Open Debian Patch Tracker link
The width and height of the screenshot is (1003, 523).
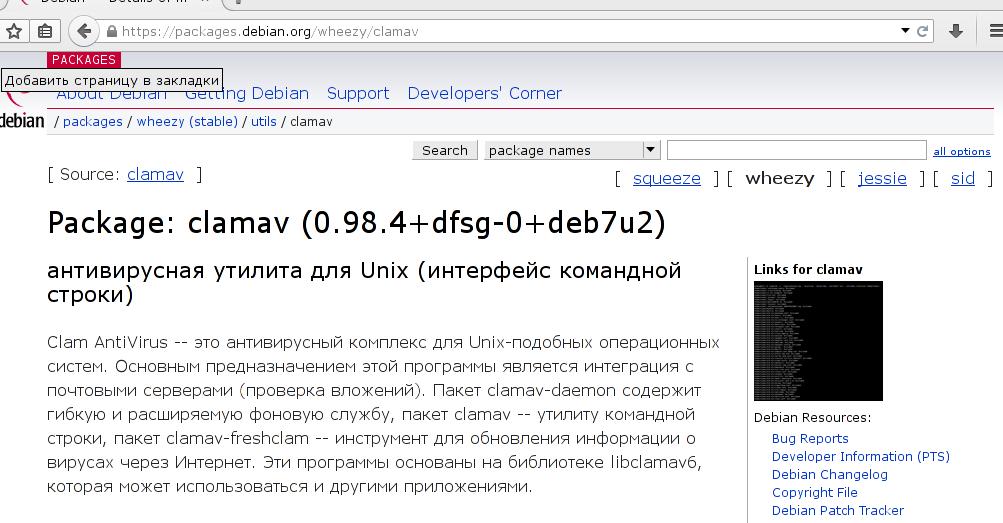837,510
